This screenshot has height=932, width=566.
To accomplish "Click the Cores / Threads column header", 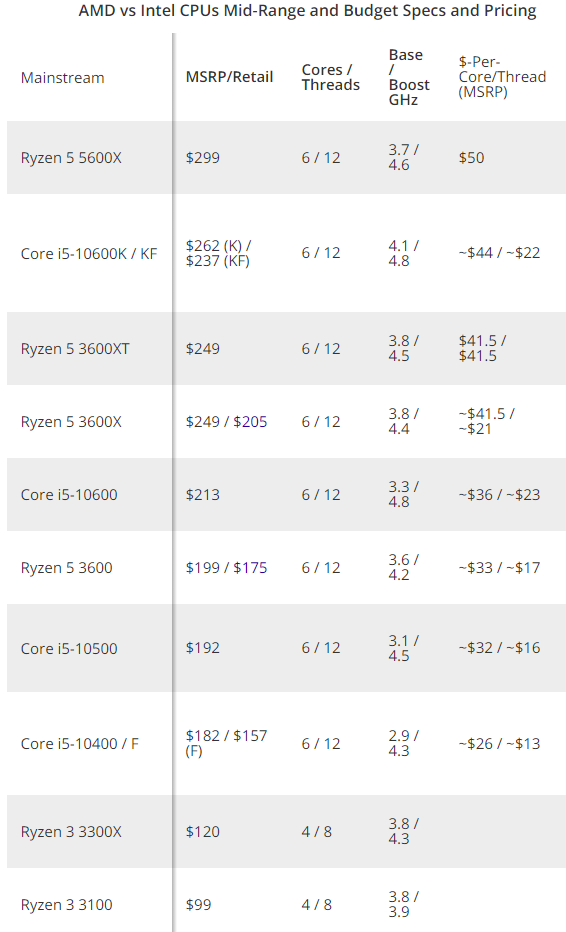I will 331,77.
